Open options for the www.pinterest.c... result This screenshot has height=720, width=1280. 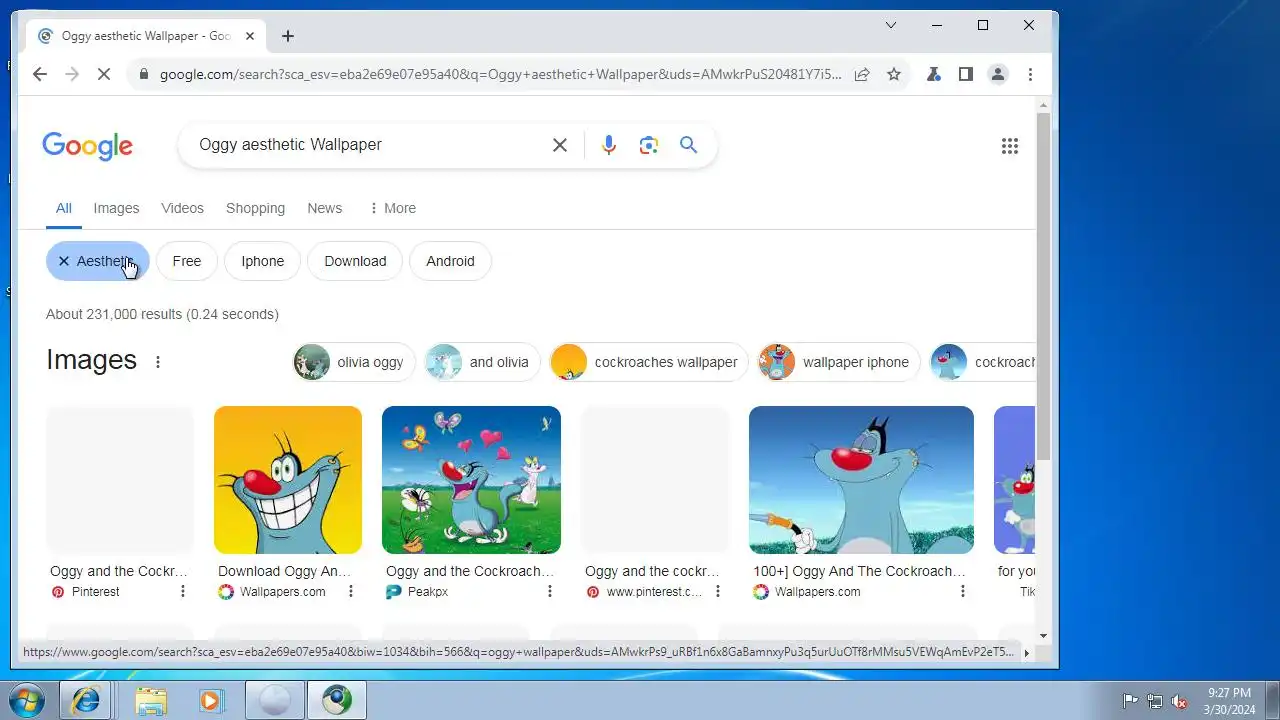(719, 592)
